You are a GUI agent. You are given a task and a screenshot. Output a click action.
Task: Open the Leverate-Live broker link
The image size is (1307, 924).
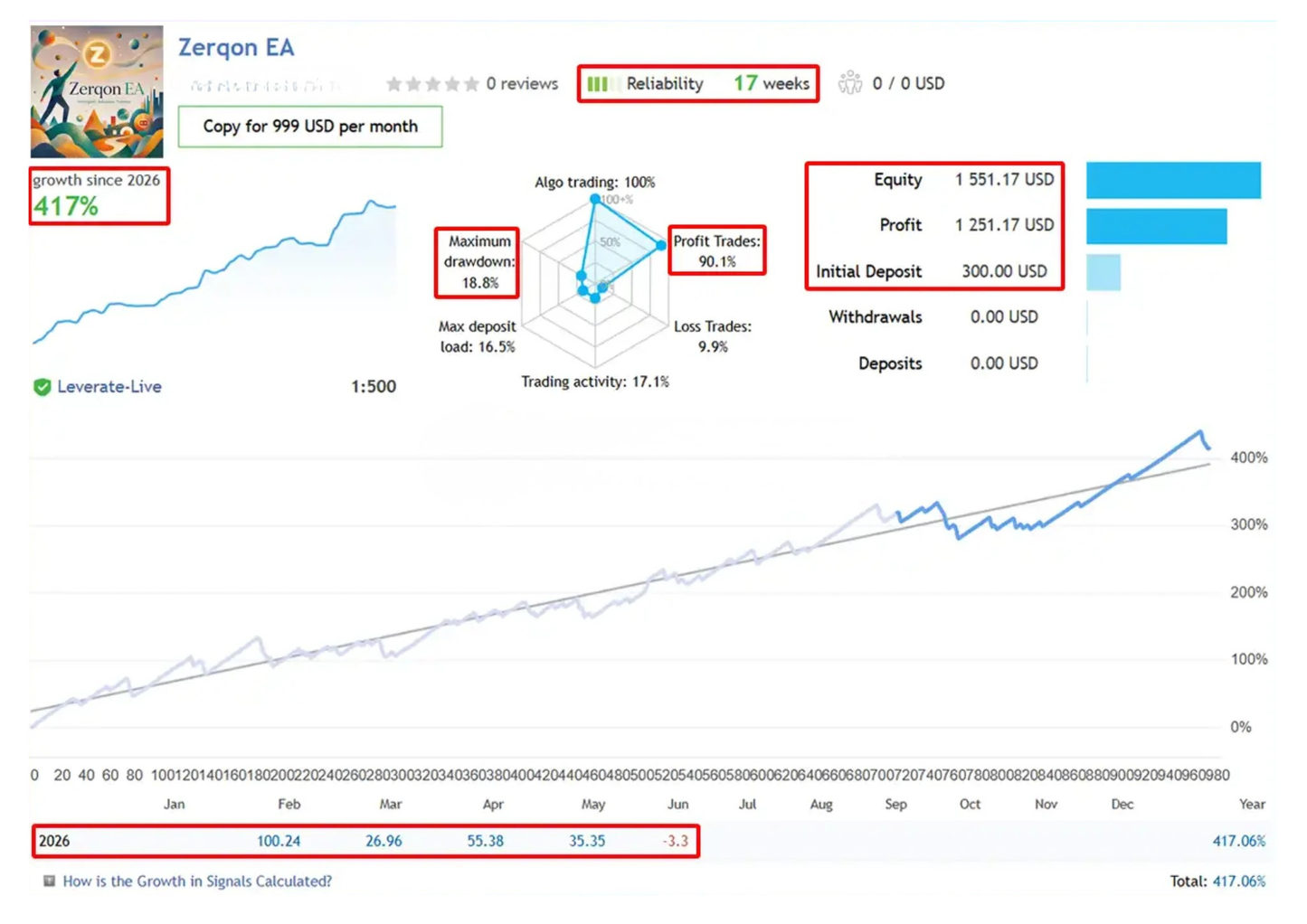[x=109, y=387]
